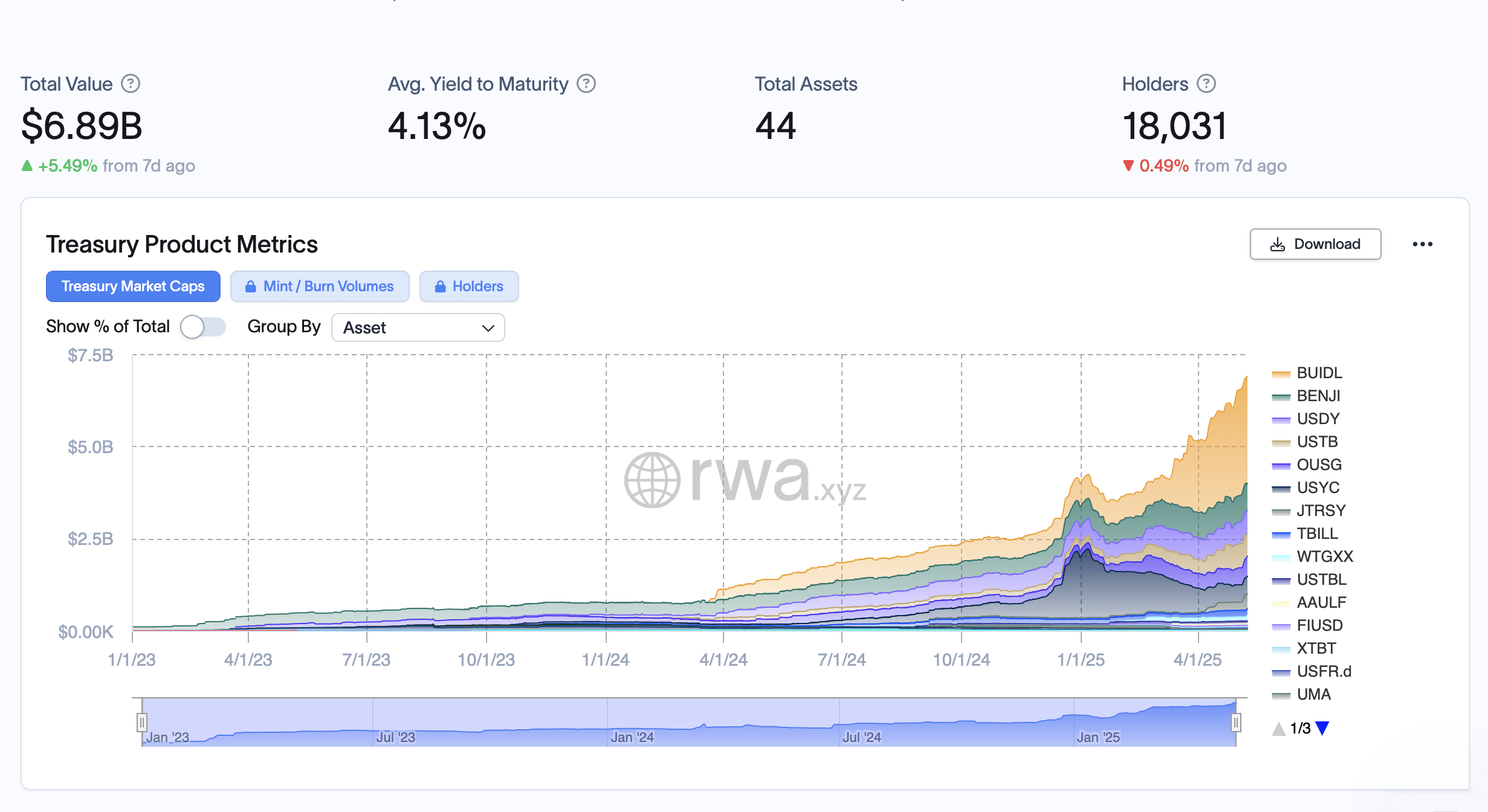Click the download icon in Download button
The height and width of the screenshot is (812, 1488).
pos(1277,244)
